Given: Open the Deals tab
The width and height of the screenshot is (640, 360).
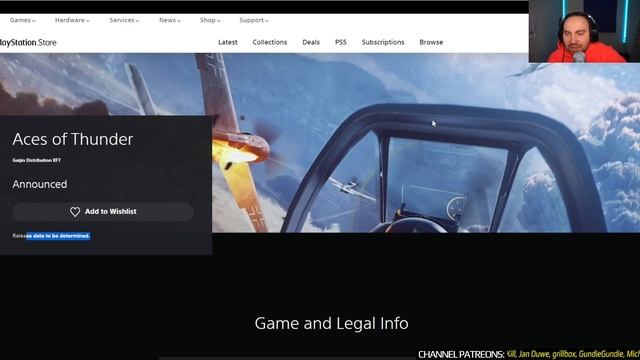Looking at the screenshot, I should pos(311,42).
